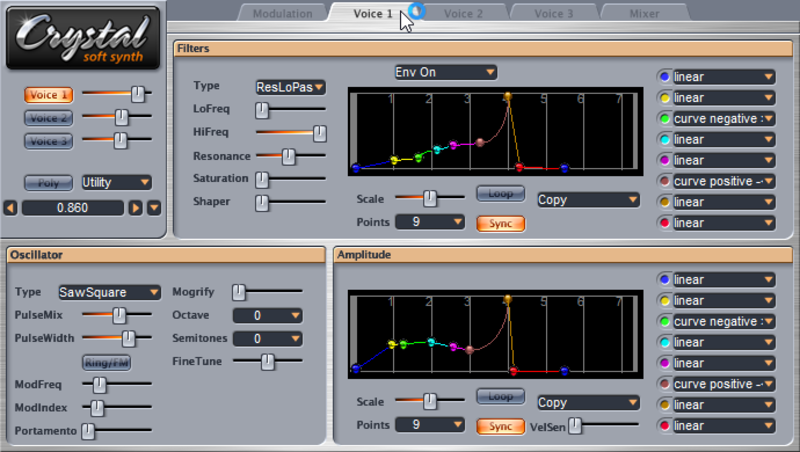This screenshot has height=452, width=800.
Task: Toggle the Ring/FM oscillator button
Action: tap(107, 363)
